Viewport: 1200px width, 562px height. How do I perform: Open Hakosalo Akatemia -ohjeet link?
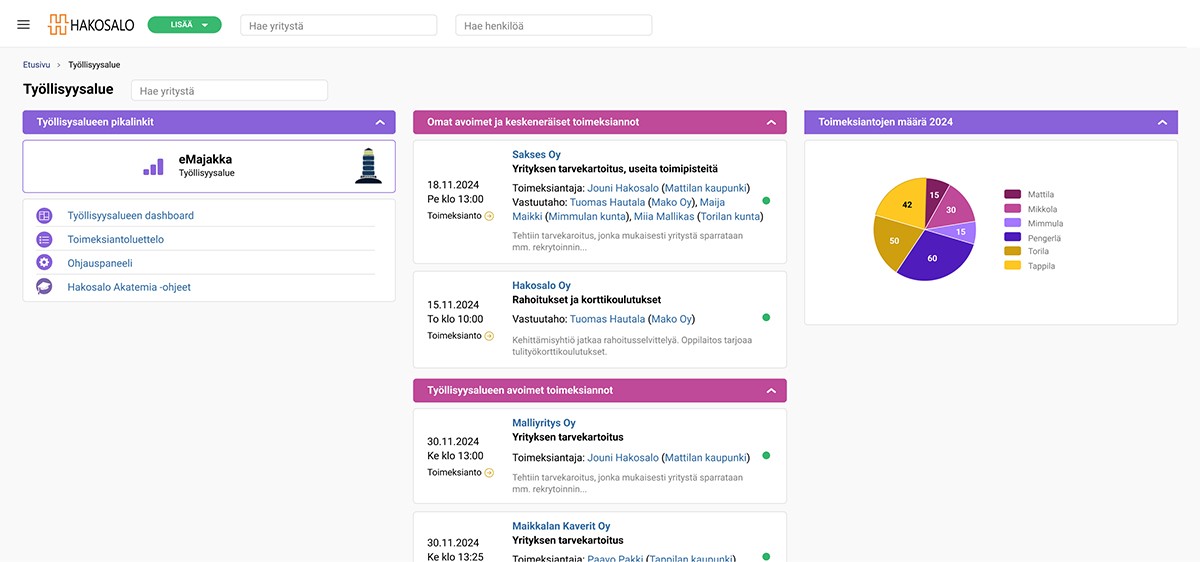(129, 287)
